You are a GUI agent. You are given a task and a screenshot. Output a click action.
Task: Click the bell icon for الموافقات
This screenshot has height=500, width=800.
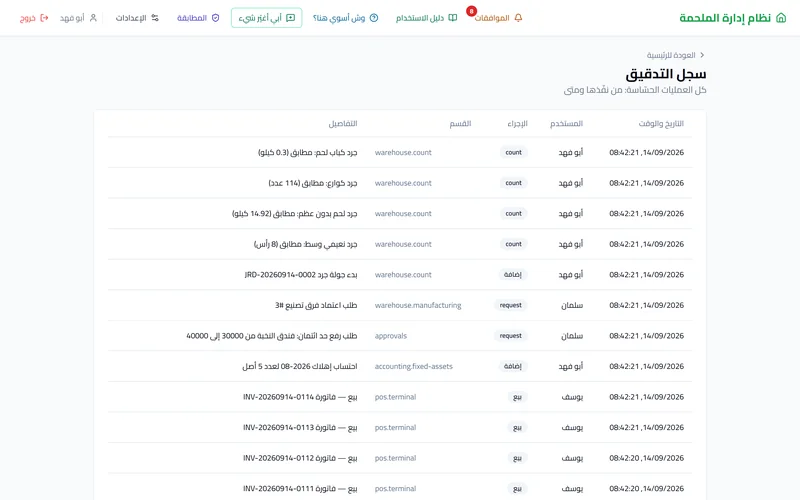(x=518, y=18)
